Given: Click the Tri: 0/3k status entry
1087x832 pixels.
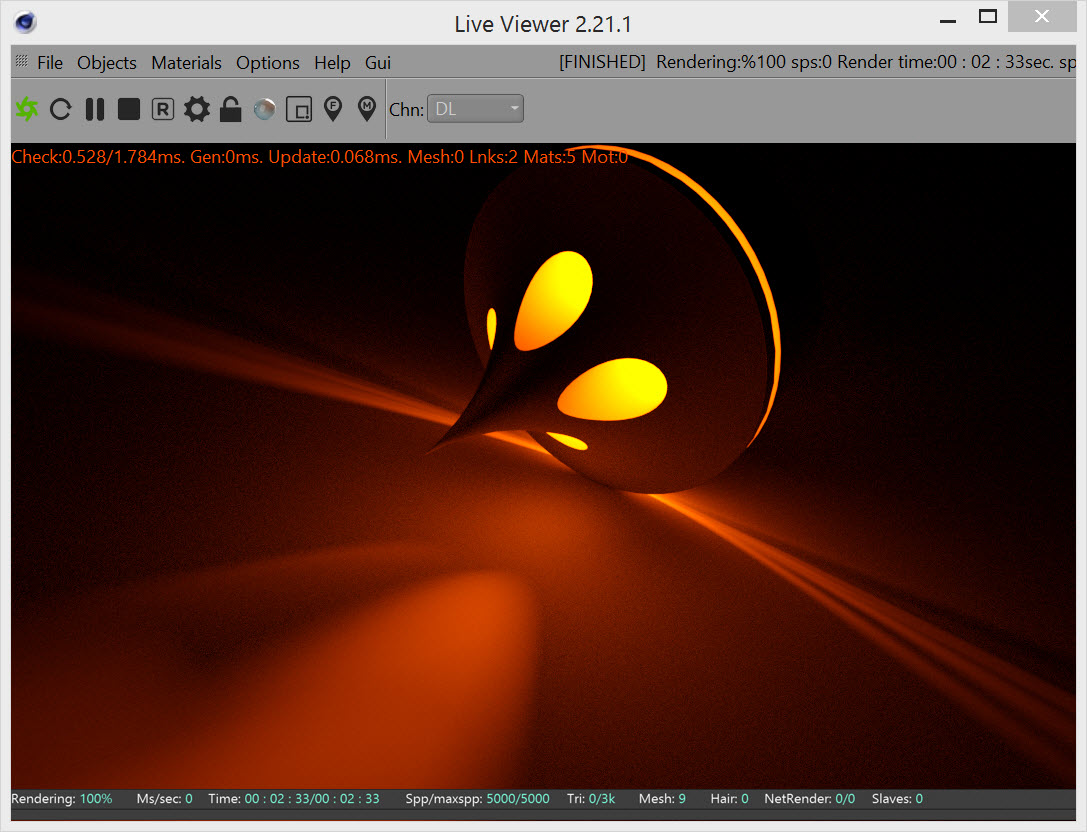Looking at the screenshot, I should pos(591,799).
